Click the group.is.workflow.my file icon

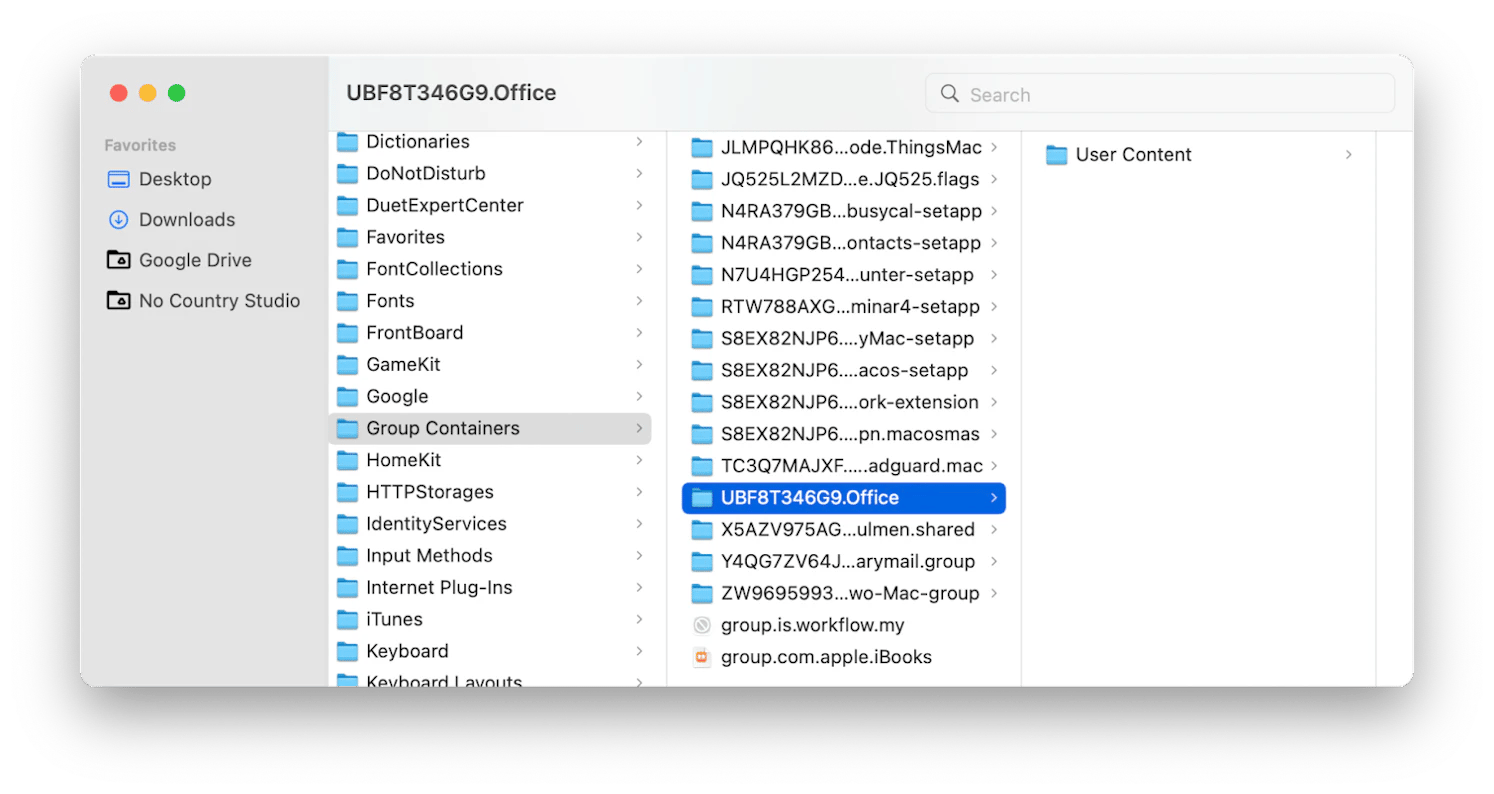(x=702, y=625)
